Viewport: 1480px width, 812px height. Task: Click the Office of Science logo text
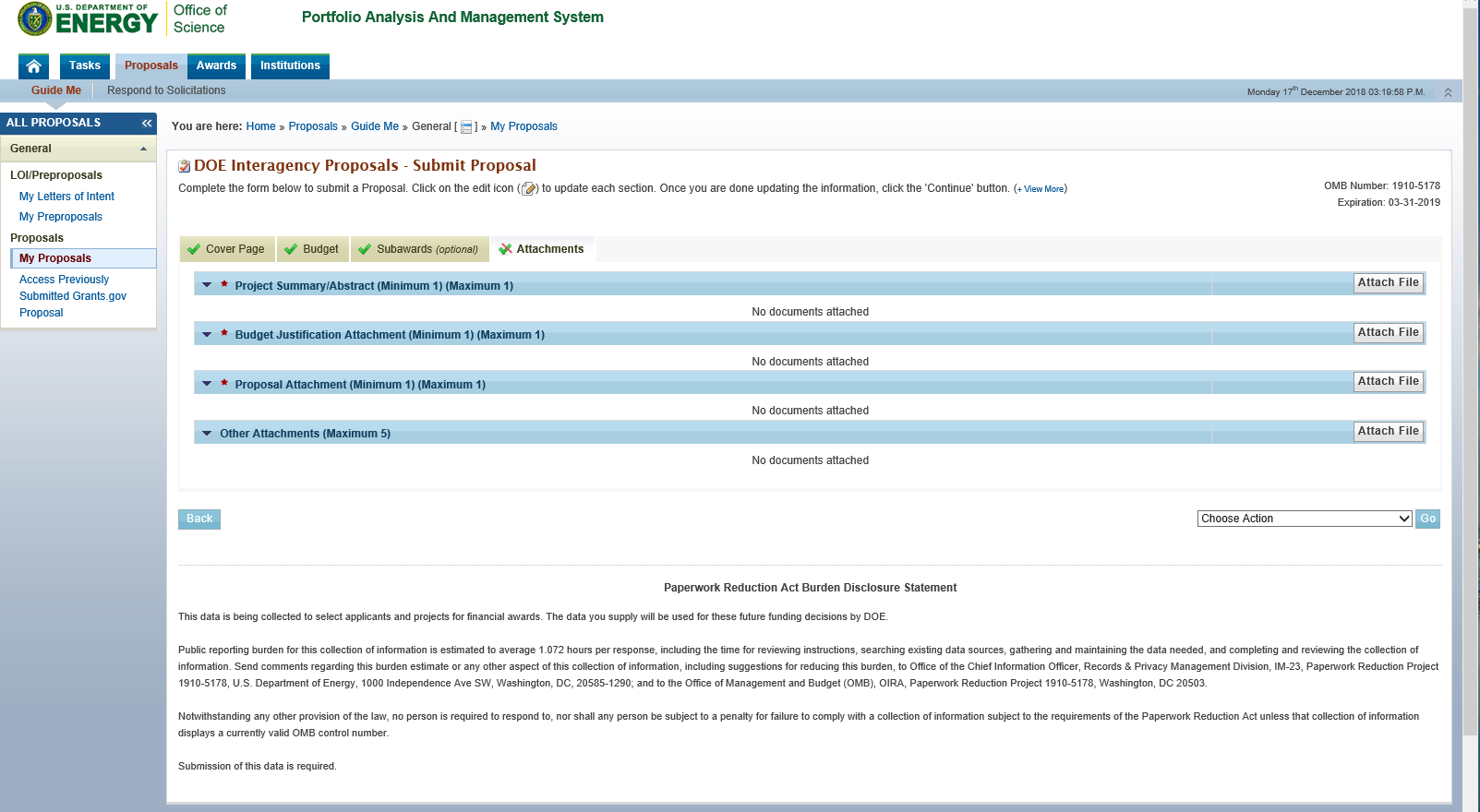tap(199, 18)
